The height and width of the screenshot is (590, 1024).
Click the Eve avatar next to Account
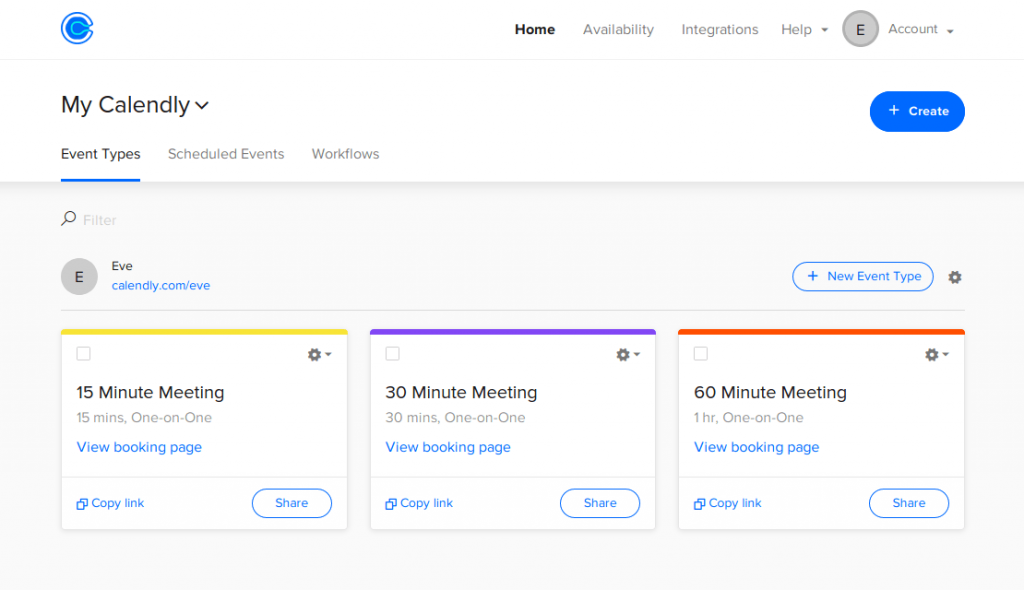click(860, 29)
